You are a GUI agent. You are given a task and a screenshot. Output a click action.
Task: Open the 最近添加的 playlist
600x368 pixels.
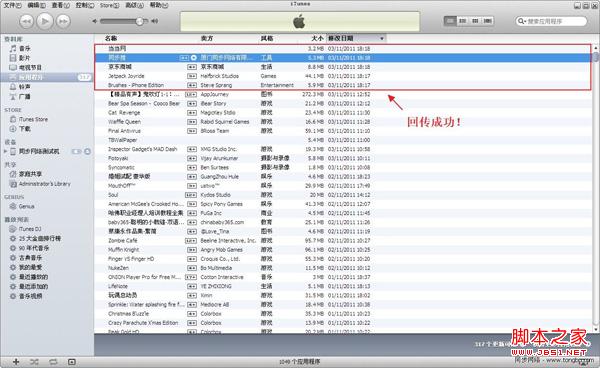33,286
